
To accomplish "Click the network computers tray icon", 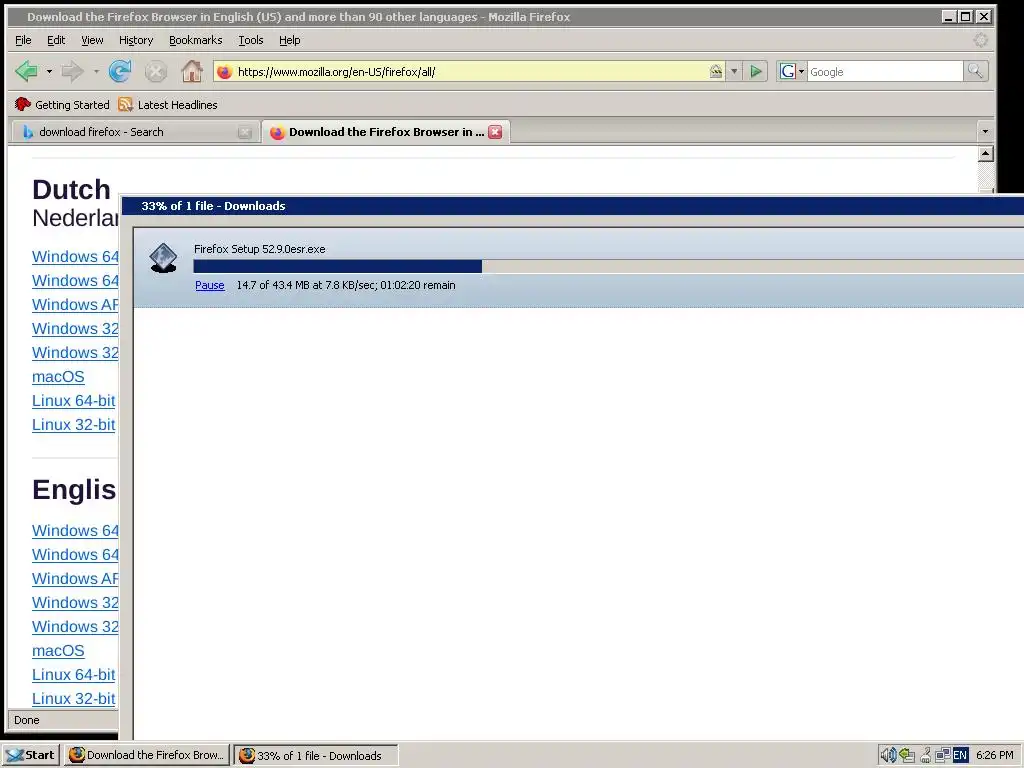I will (942, 755).
